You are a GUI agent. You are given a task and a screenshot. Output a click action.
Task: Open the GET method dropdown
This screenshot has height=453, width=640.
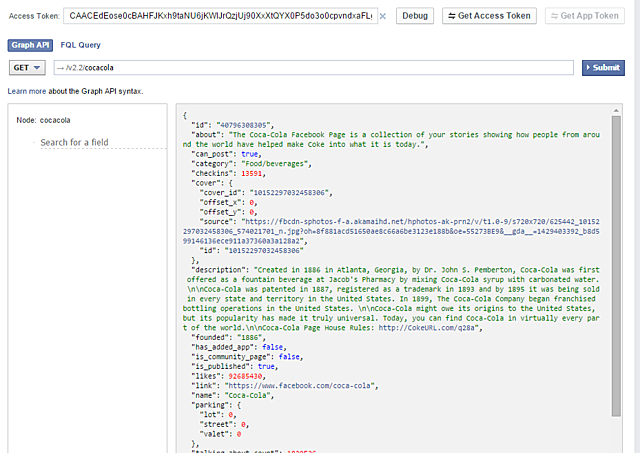click(x=27, y=68)
